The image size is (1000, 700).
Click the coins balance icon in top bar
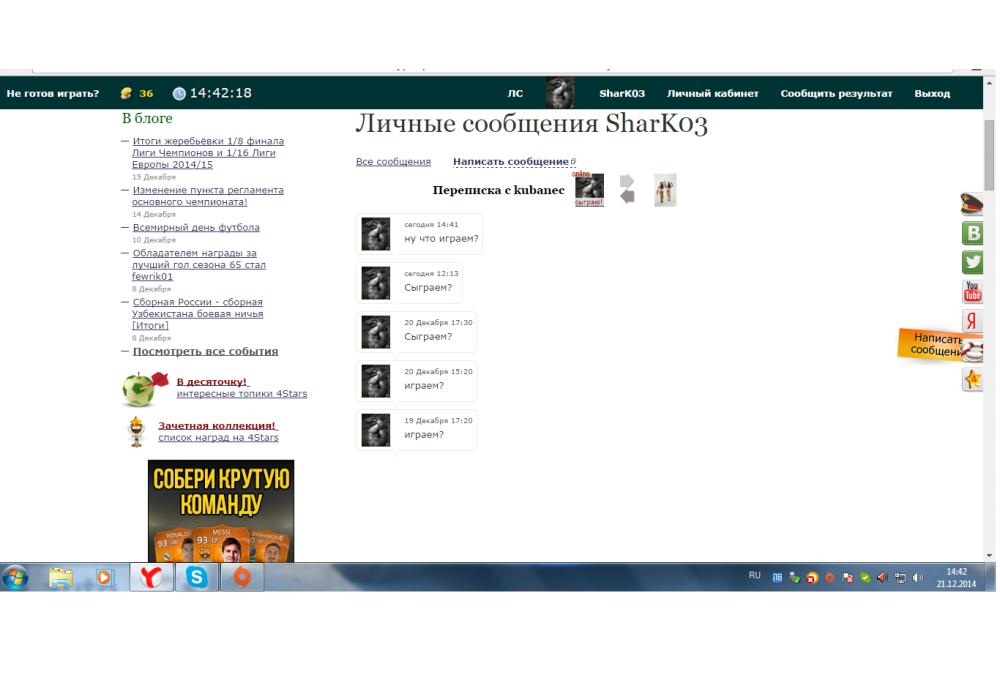126,94
